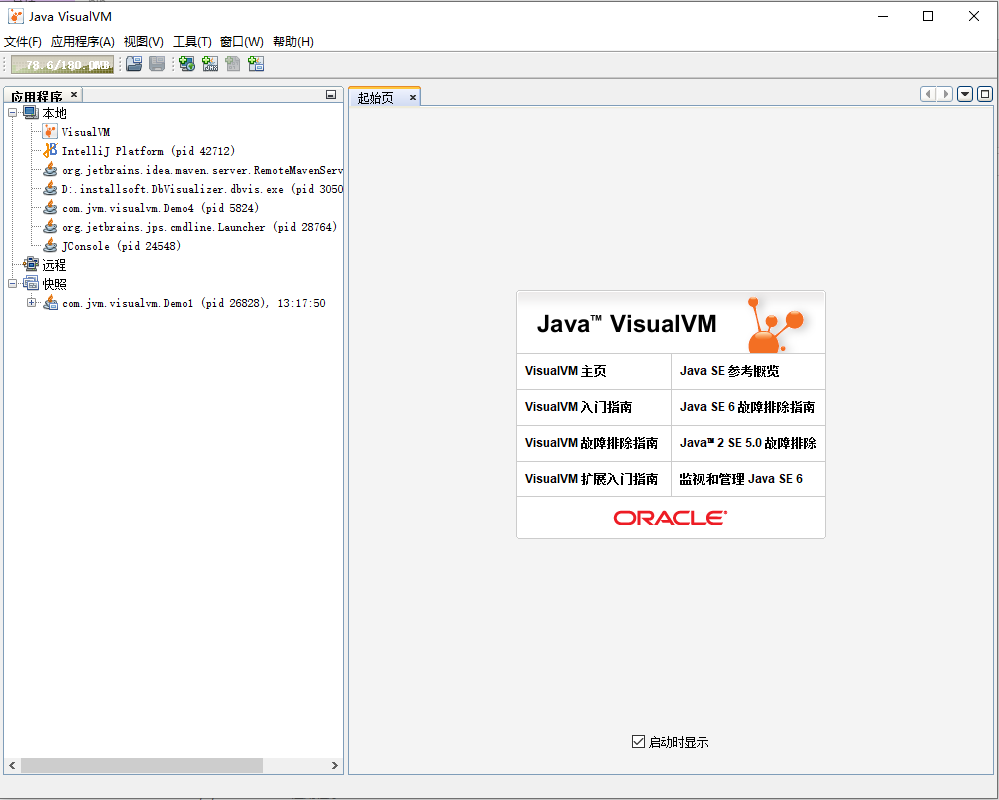
Task: Open the VisualVM 故障排除指南 link
Action: pyautogui.click(x=591, y=443)
